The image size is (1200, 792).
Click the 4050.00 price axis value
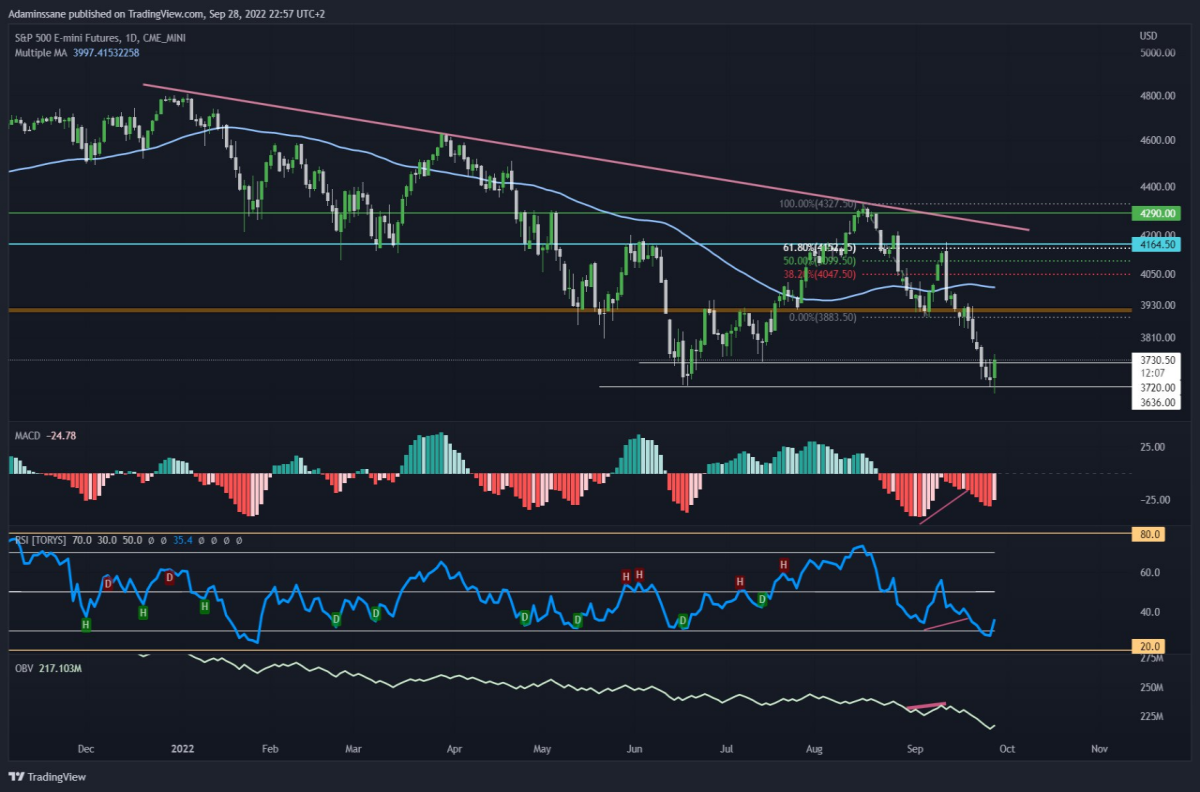coord(1156,274)
